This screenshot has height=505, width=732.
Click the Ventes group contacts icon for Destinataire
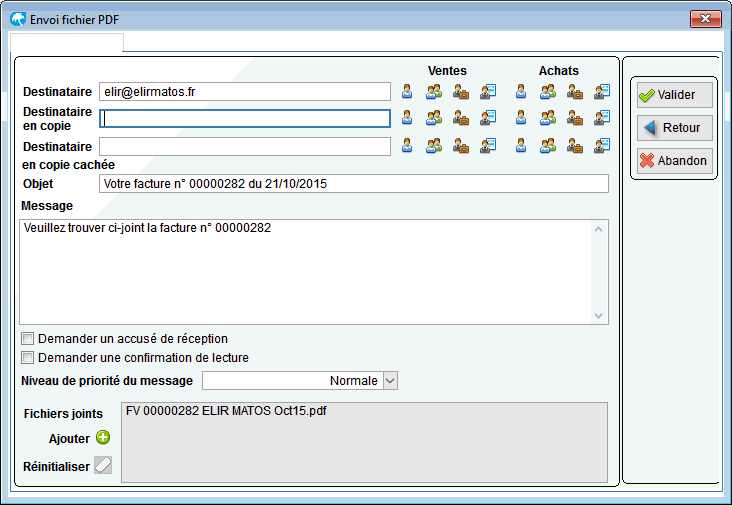point(434,91)
